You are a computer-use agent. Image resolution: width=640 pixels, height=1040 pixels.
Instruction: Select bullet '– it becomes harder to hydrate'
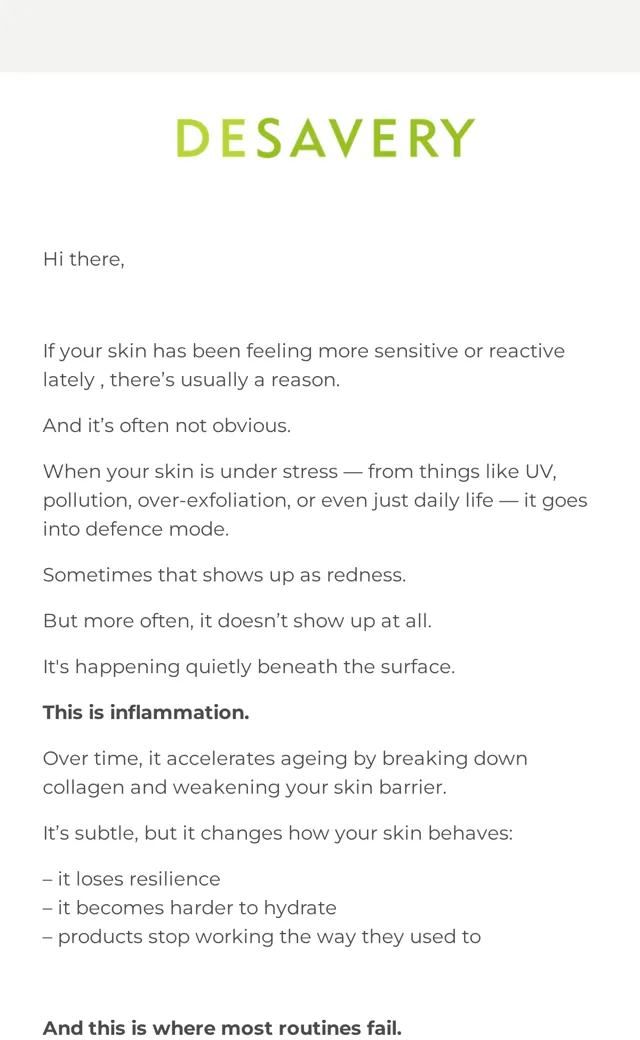tap(190, 907)
